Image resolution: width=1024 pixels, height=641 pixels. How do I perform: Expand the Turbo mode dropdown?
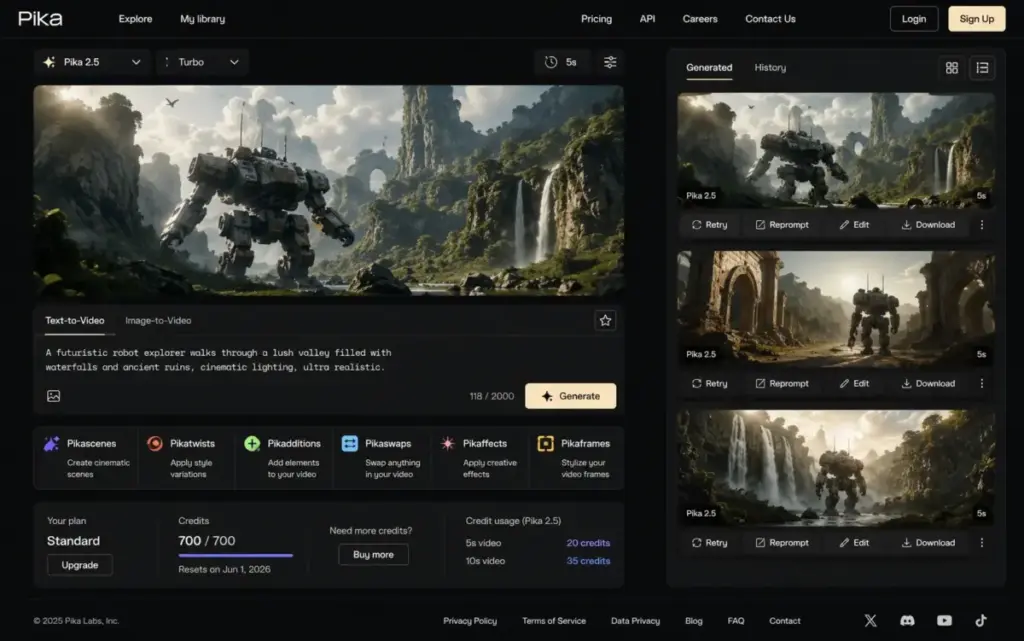coord(202,62)
